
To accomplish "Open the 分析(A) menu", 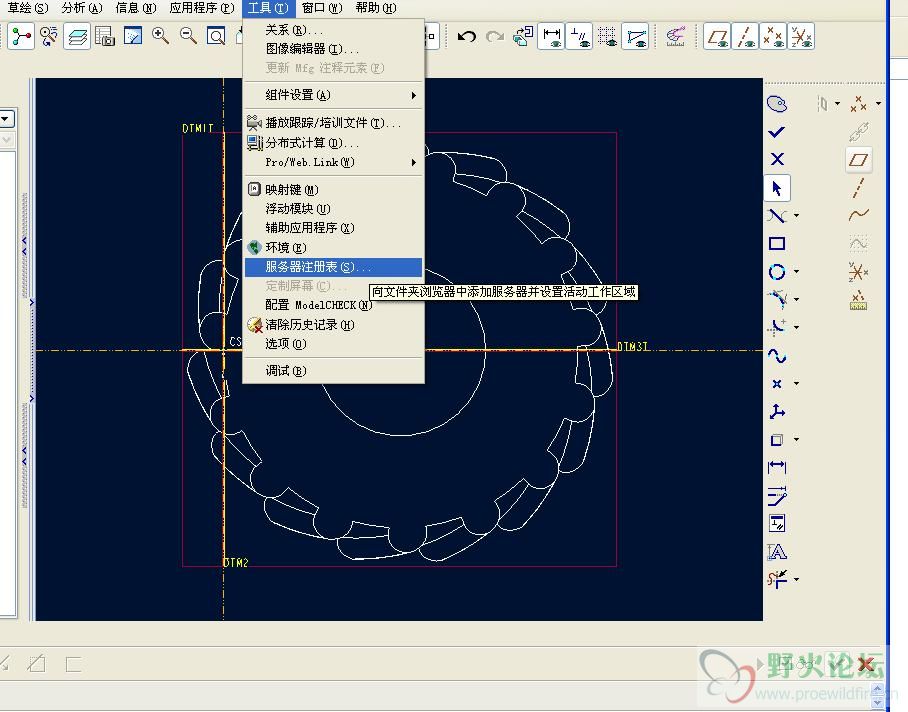I will coord(82,8).
